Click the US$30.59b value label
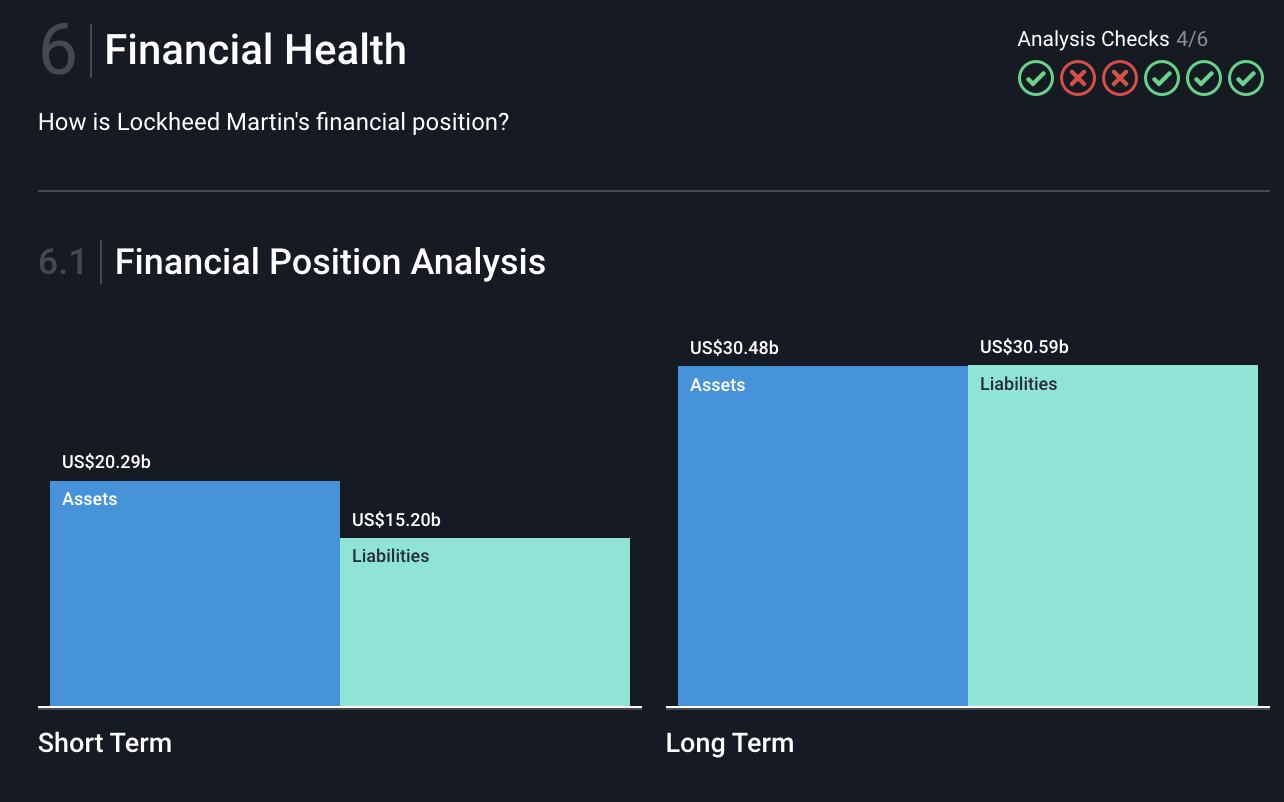1284x802 pixels. tap(1024, 347)
